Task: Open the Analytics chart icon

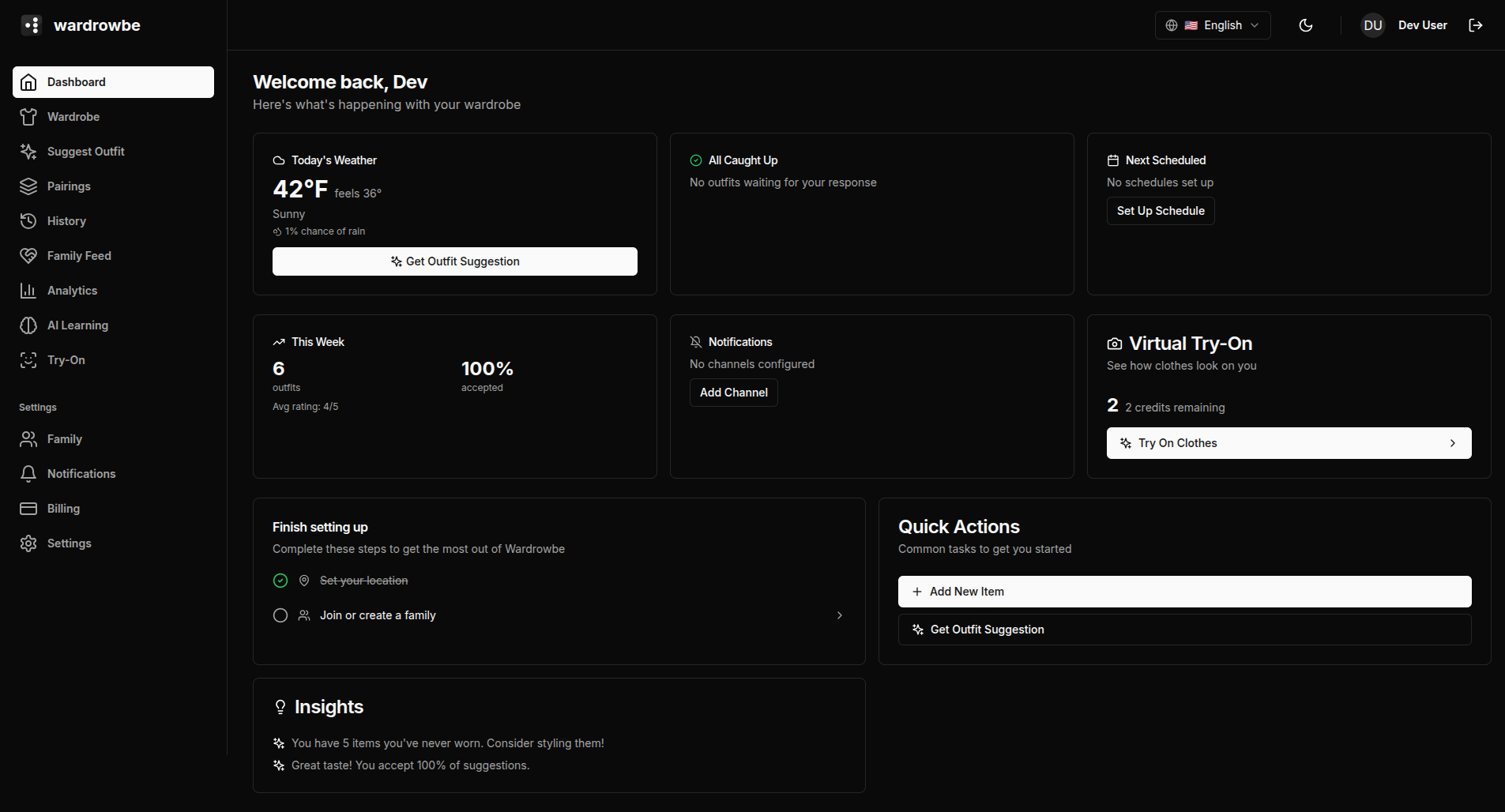Action: (28, 290)
